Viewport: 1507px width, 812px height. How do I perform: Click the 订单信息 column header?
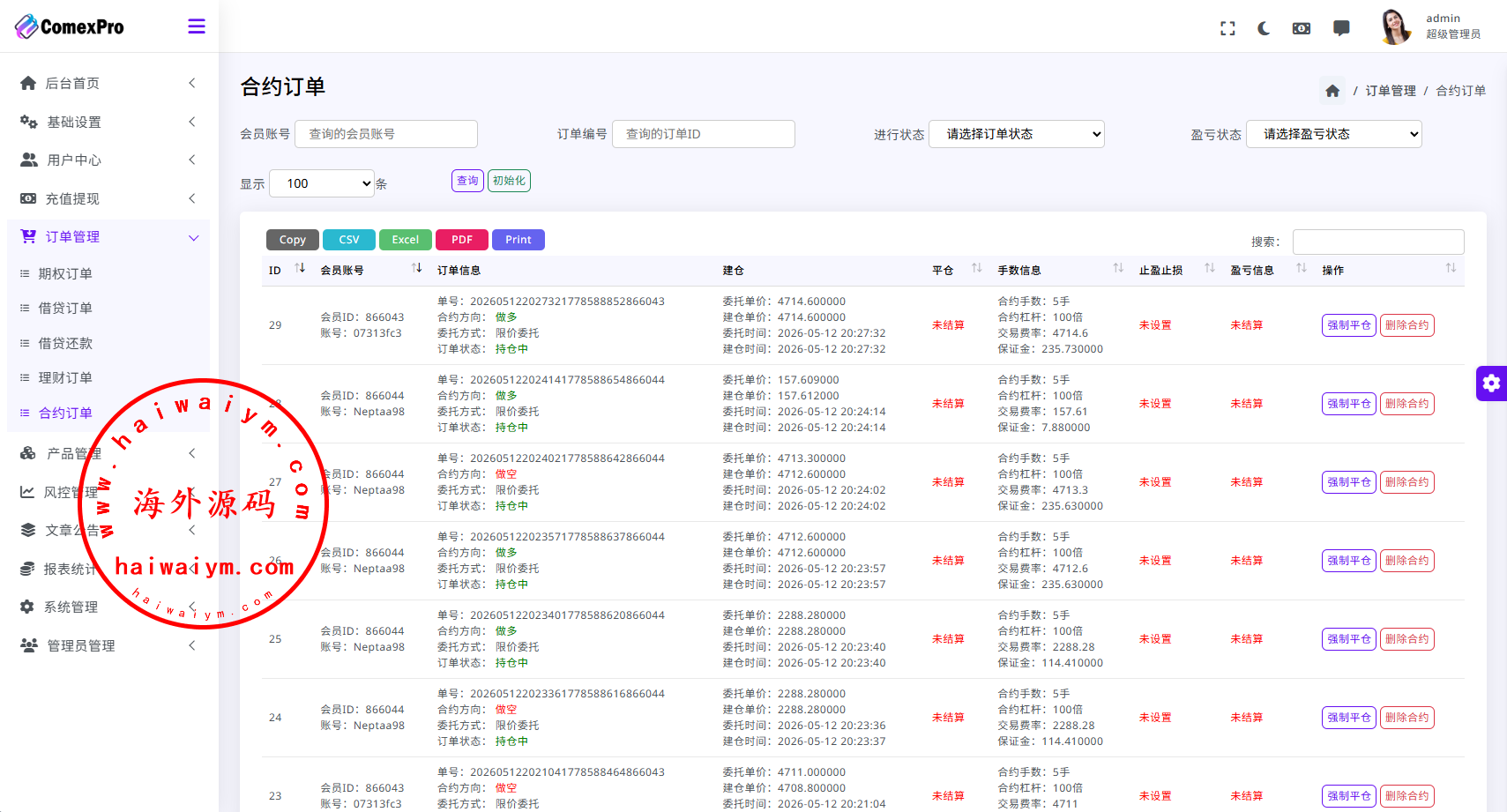pyautogui.click(x=459, y=271)
